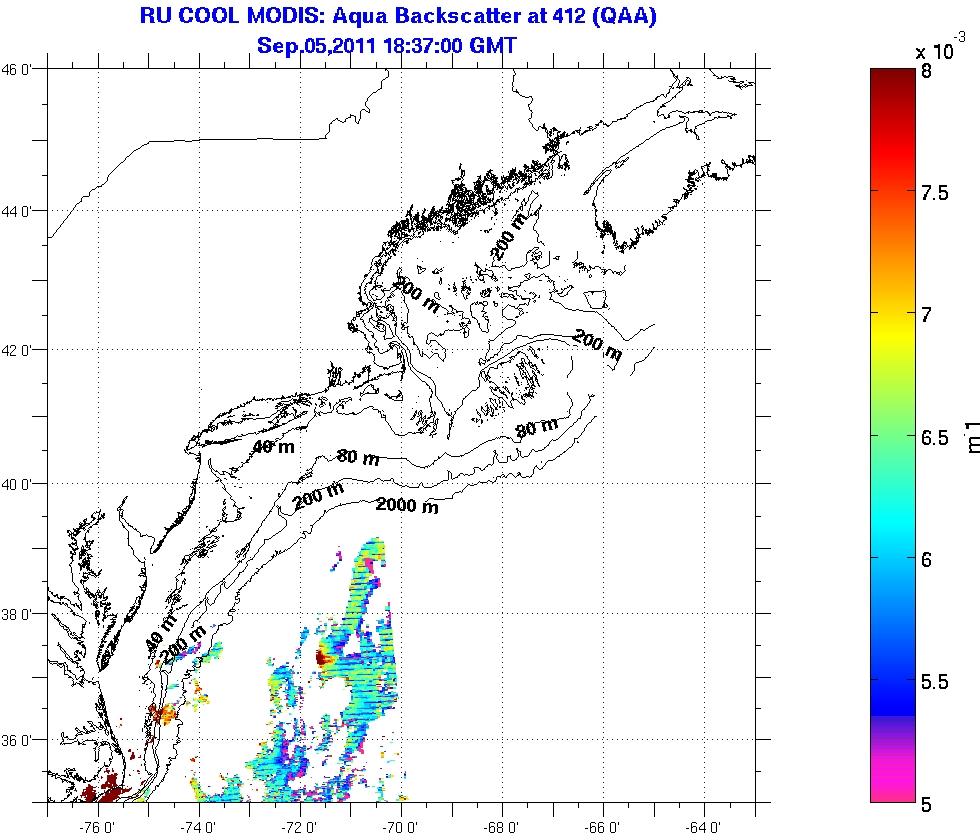The image size is (980, 840).
Task: Click the latitude label "38 0'"
Action: tap(16, 614)
